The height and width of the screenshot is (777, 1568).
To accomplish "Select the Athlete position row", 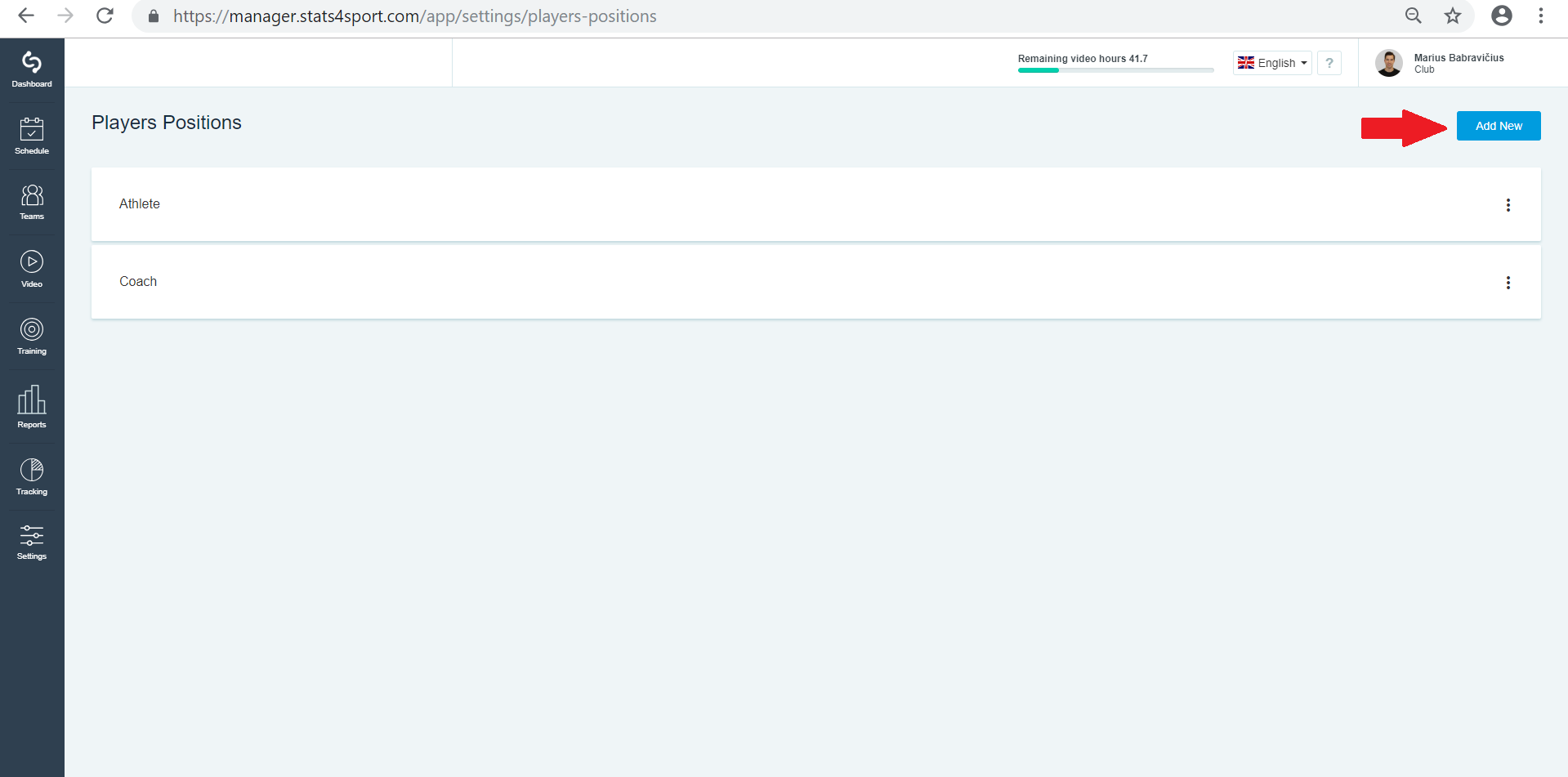I will 815,204.
